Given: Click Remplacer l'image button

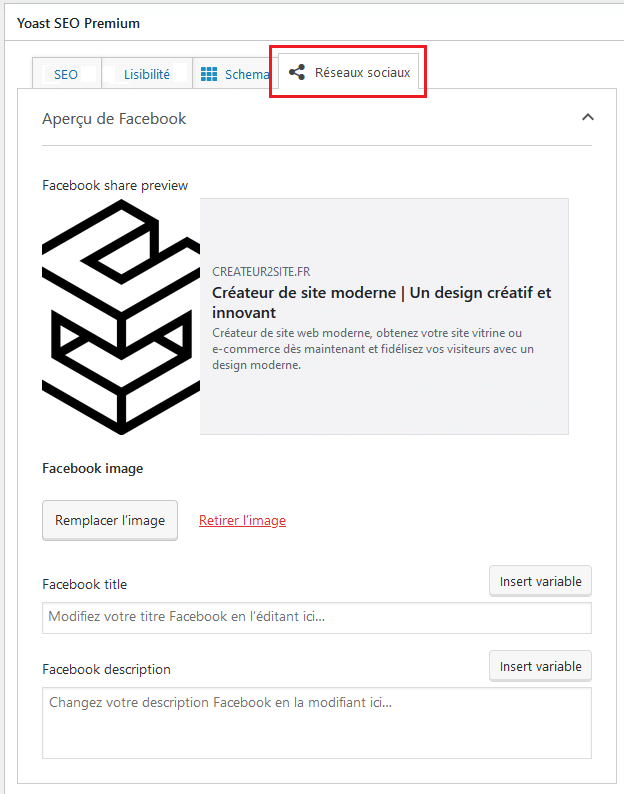Looking at the screenshot, I should click(110, 521).
